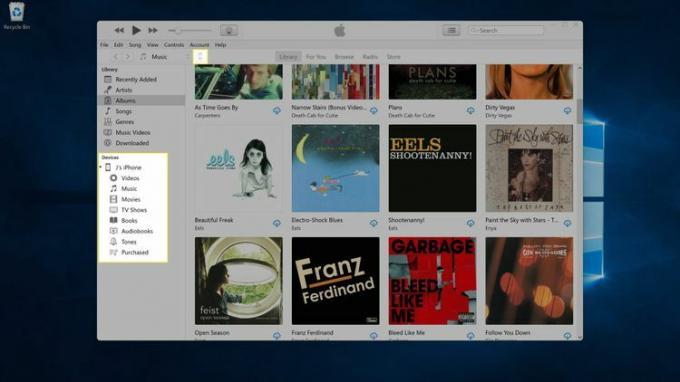This screenshot has height=382, width=680.
Task: Go forward with the right navigation arrow
Action: 128,57
